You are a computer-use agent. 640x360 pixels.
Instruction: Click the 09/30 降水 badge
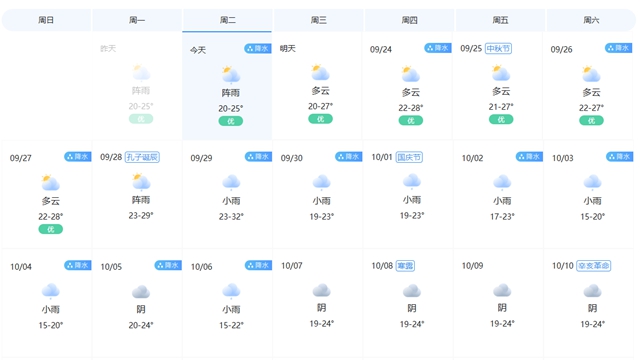coord(349,156)
